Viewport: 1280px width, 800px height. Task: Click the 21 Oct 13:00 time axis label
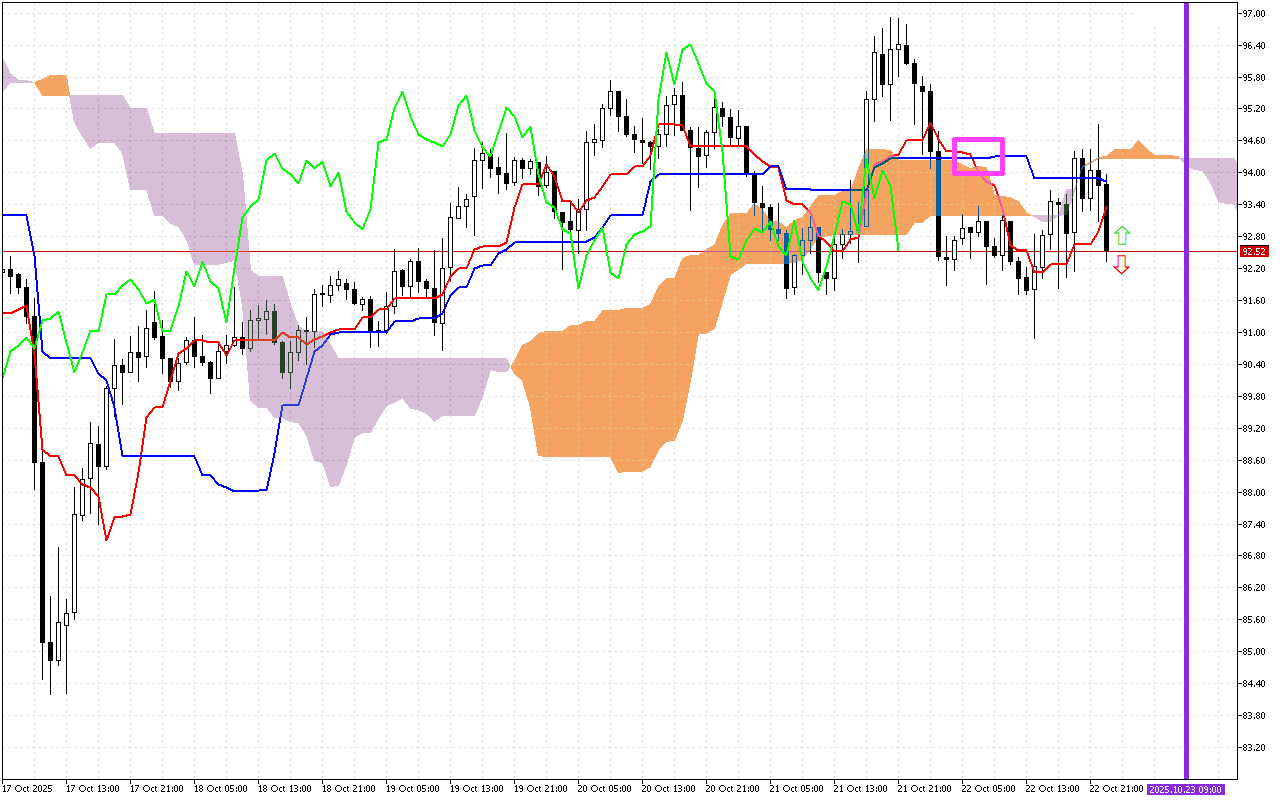pos(859,789)
